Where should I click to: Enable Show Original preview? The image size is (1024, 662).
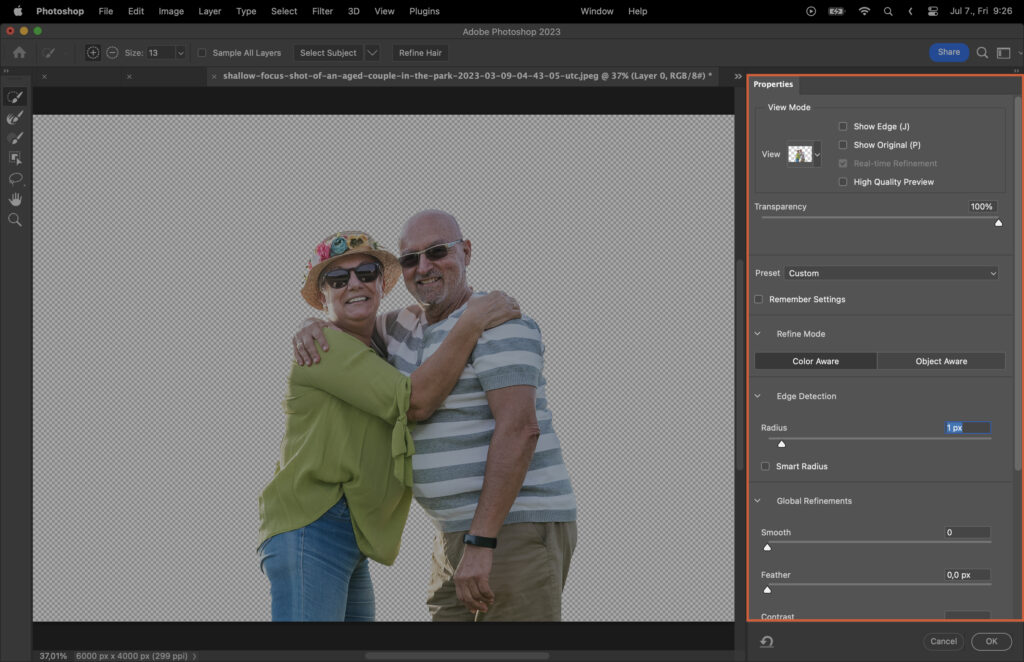843,144
